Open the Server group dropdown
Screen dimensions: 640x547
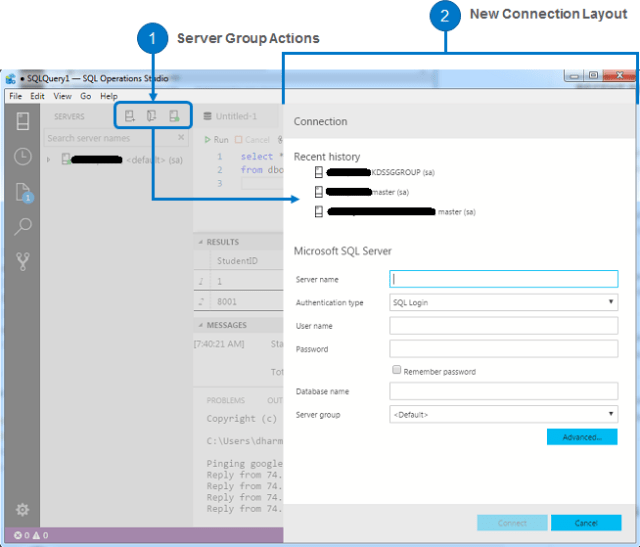[x=504, y=415]
